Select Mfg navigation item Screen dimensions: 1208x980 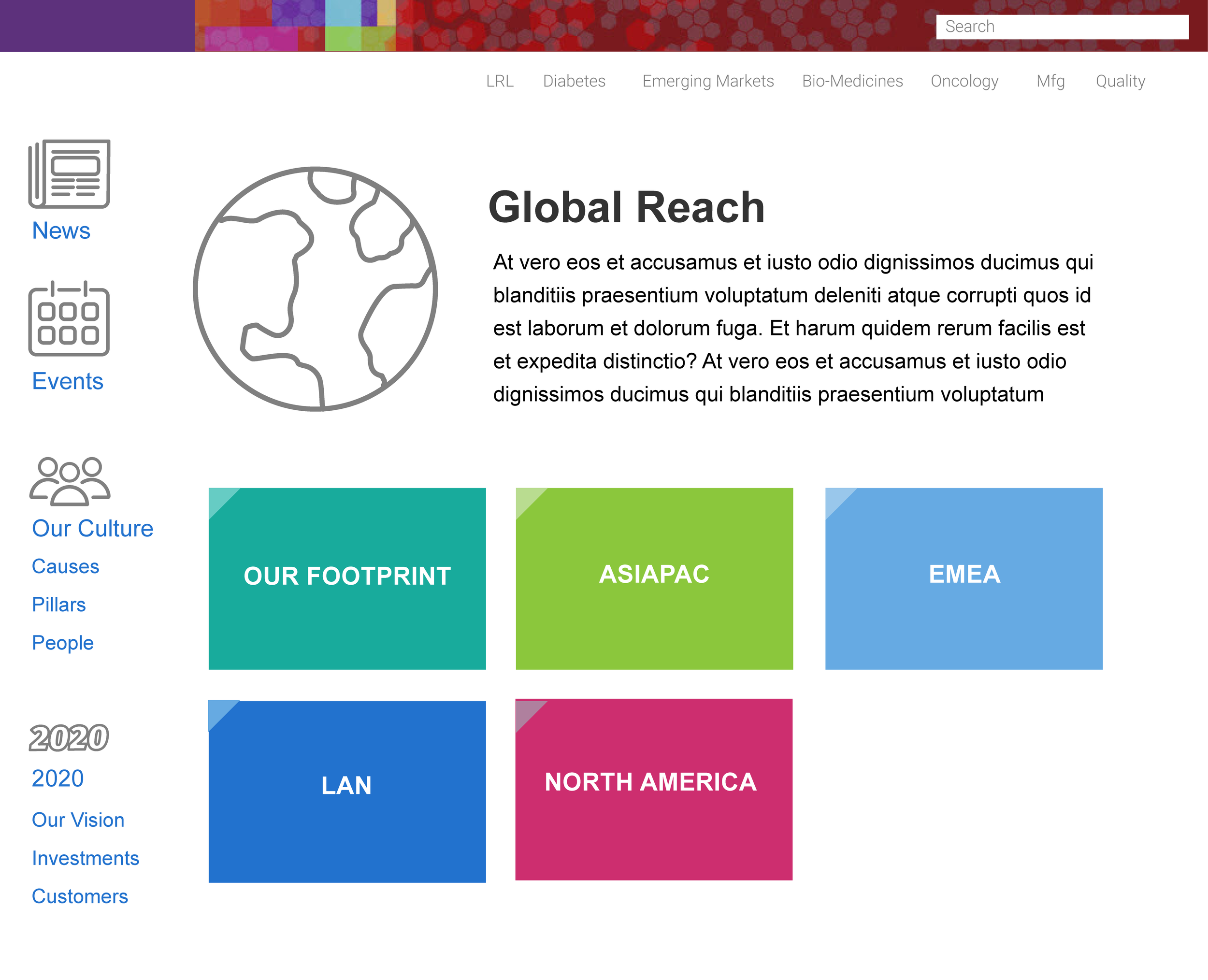point(1050,81)
